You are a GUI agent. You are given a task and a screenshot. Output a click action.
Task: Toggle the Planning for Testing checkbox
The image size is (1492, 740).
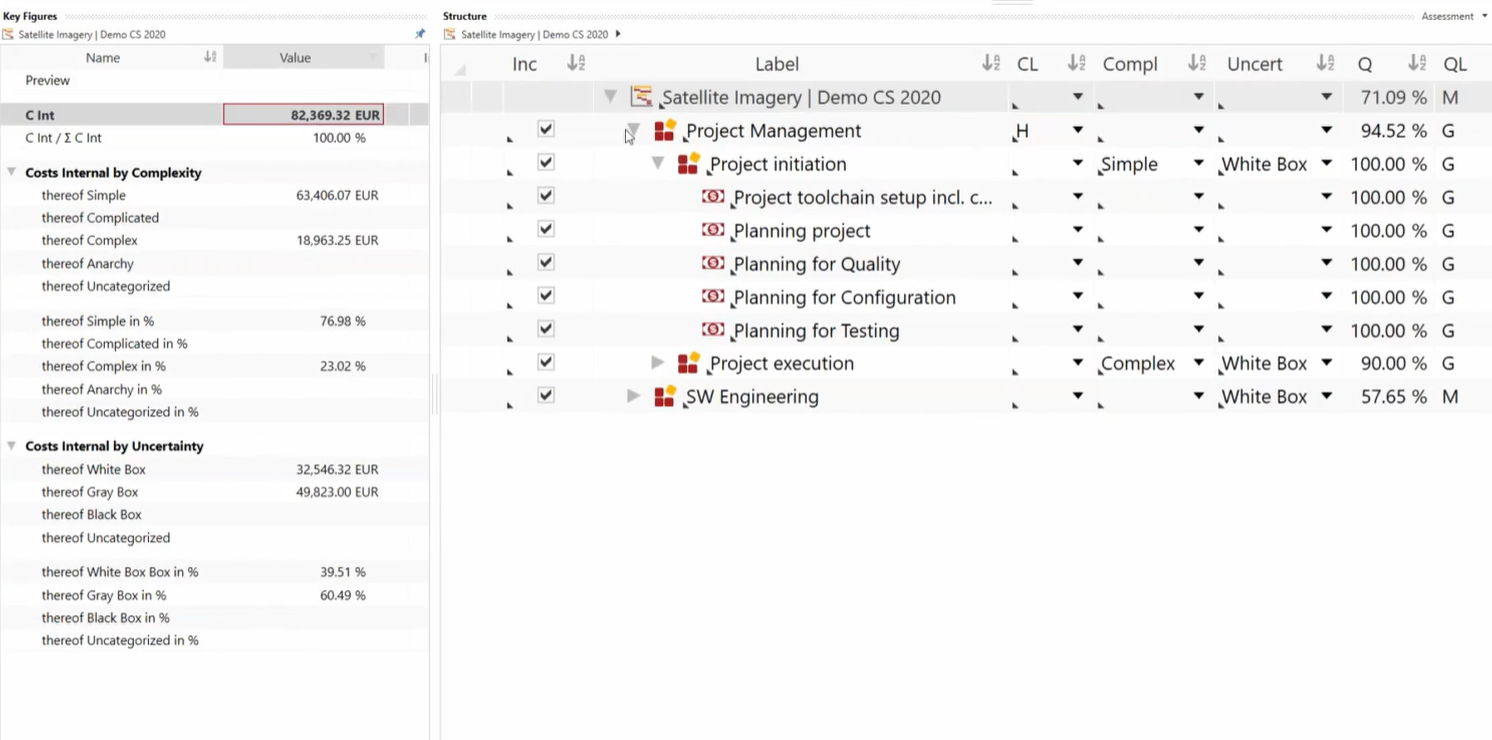[x=546, y=329]
